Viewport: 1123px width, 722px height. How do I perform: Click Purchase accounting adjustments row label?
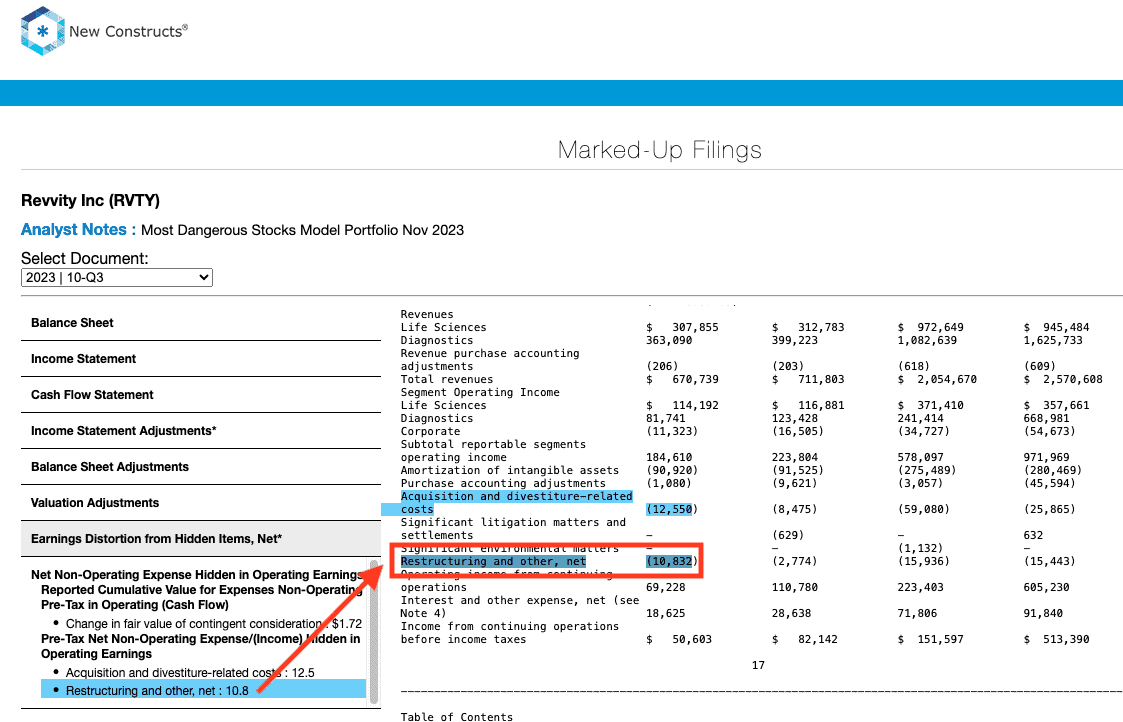(503, 483)
